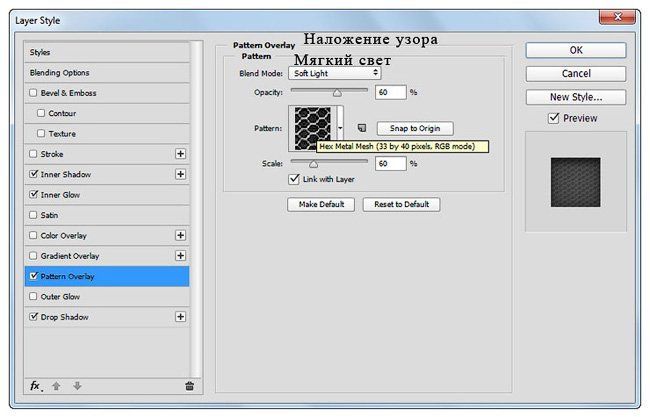Move effect up with the up arrow
The height and width of the screenshot is (417, 650).
pyautogui.click(x=56, y=386)
